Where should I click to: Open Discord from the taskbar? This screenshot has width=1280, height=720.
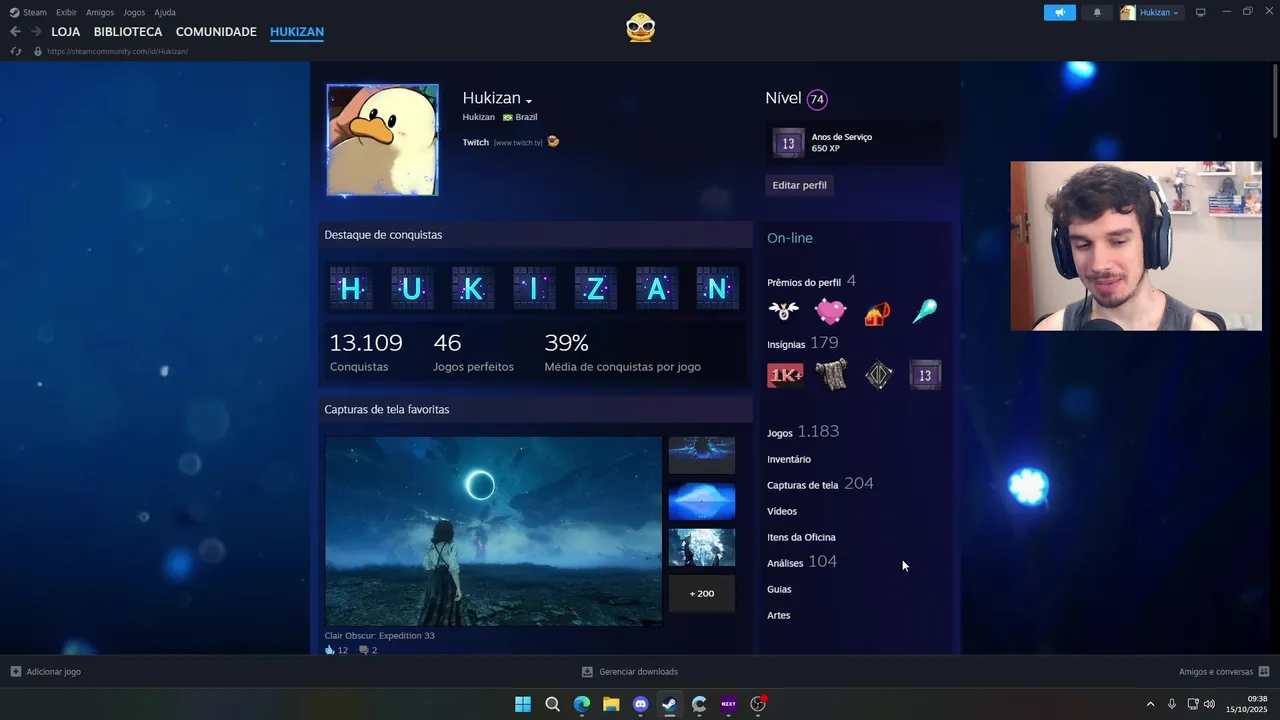pos(640,704)
